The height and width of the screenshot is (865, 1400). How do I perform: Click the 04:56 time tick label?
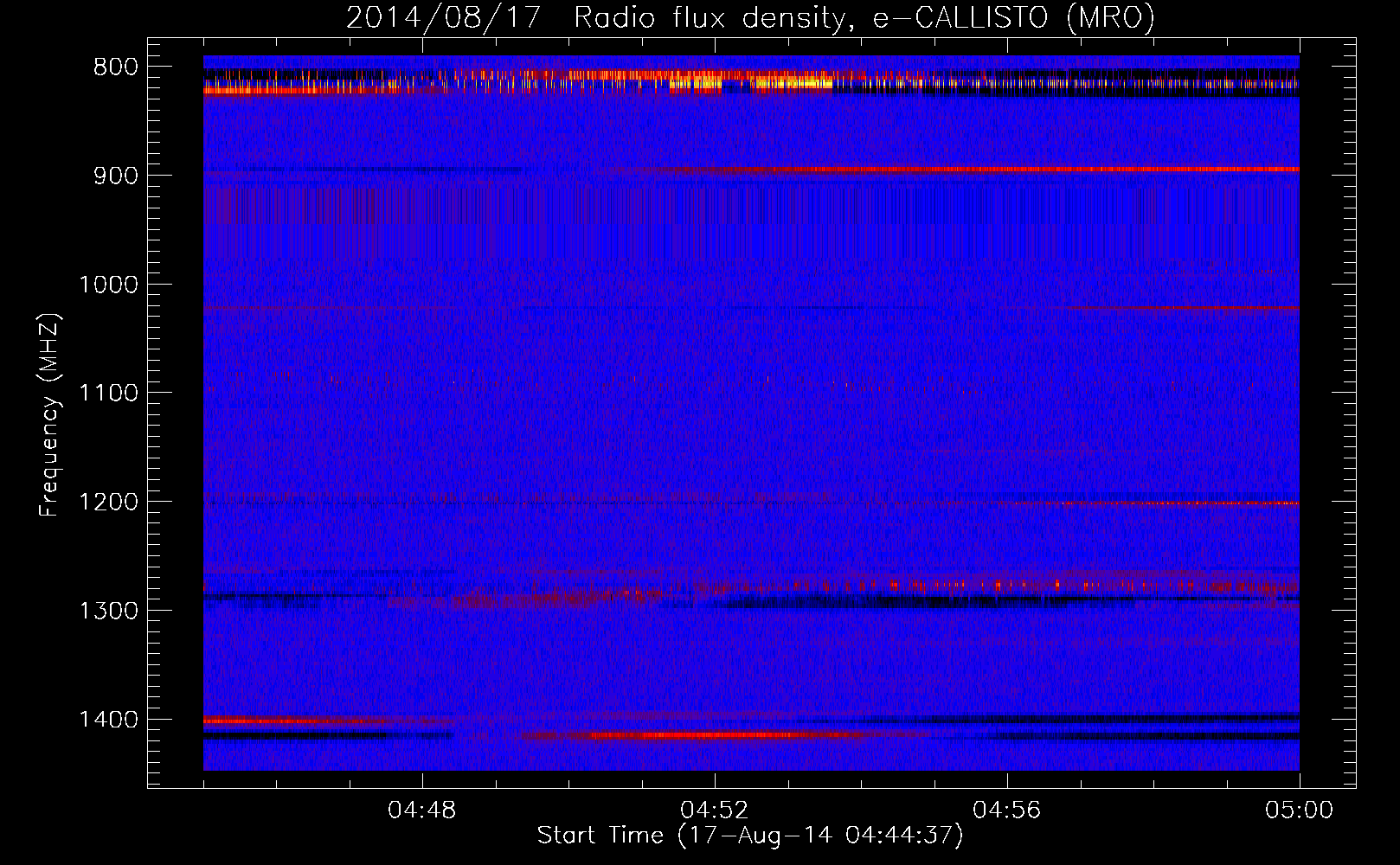(1007, 811)
